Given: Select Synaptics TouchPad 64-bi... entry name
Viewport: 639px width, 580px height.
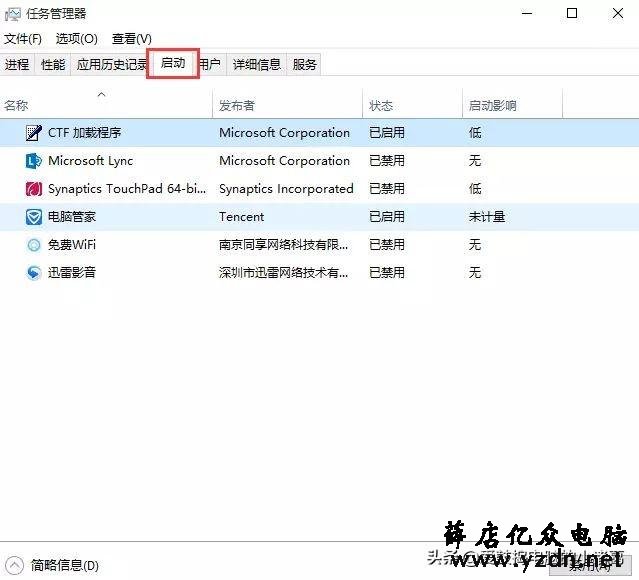Looking at the screenshot, I should (127, 189).
